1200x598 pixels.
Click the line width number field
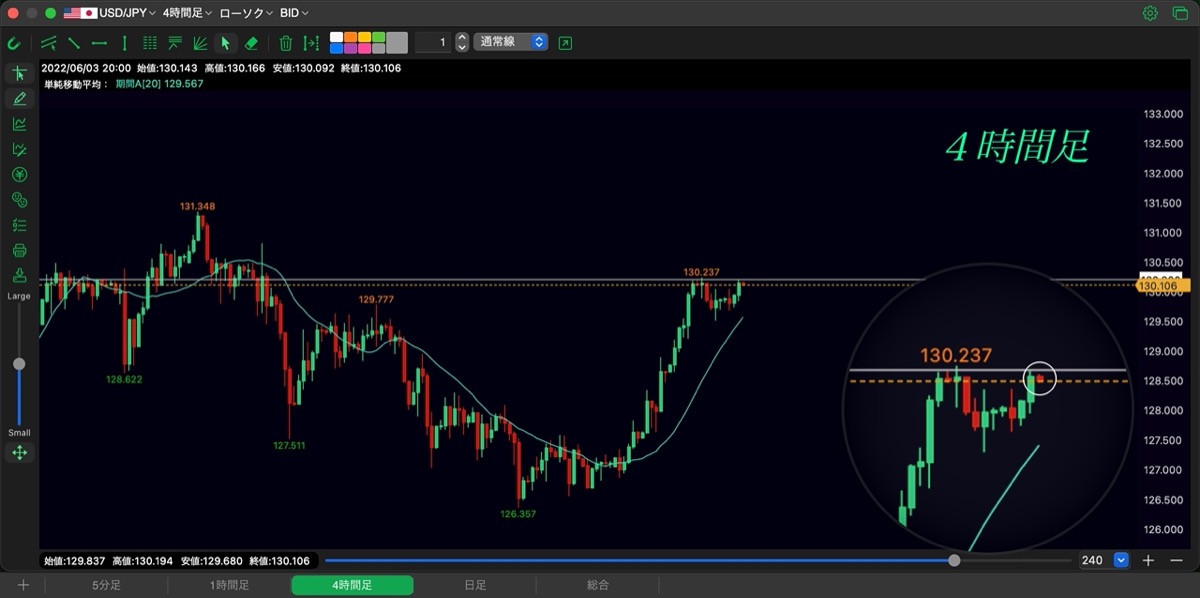432,42
